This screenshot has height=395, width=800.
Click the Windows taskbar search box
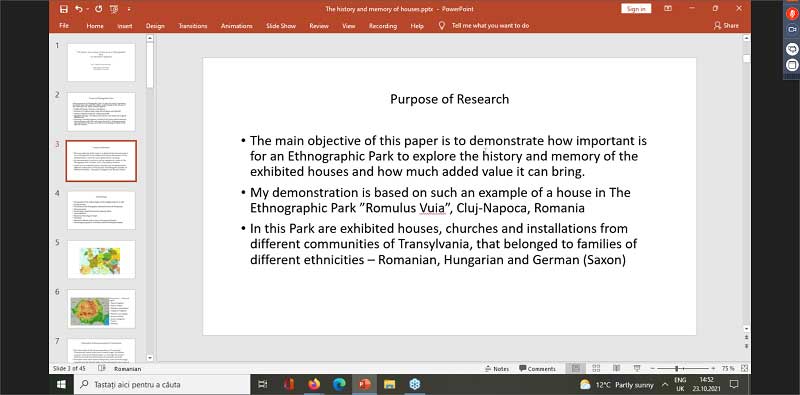pos(162,384)
